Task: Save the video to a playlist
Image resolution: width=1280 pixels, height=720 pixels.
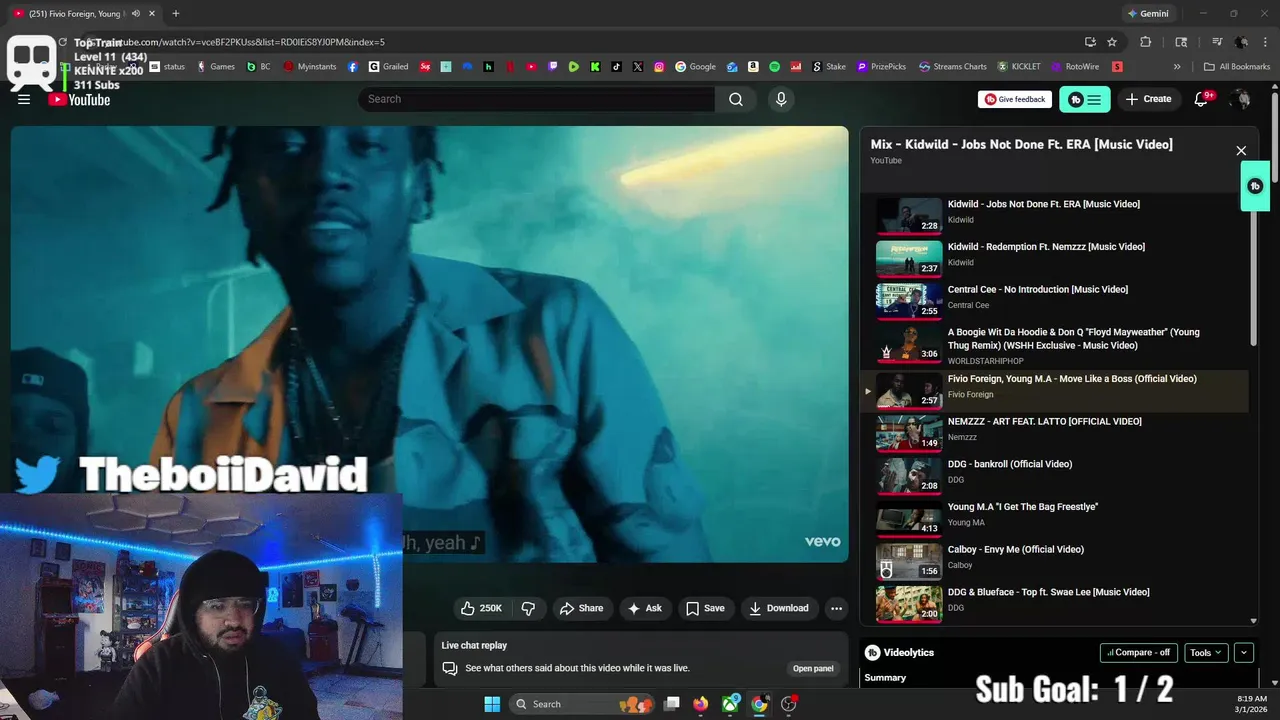Action: click(x=705, y=608)
